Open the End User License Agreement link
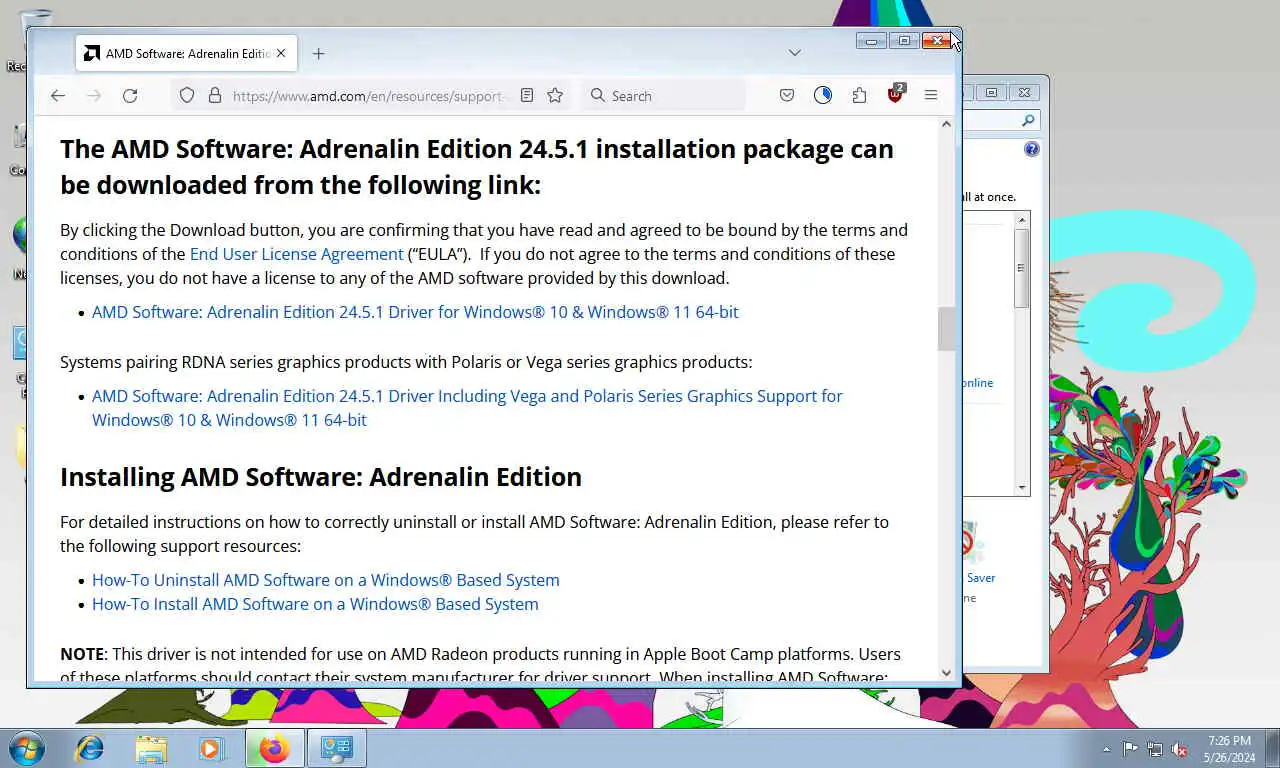This screenshot has width=1280, height=768. [297, 254]
